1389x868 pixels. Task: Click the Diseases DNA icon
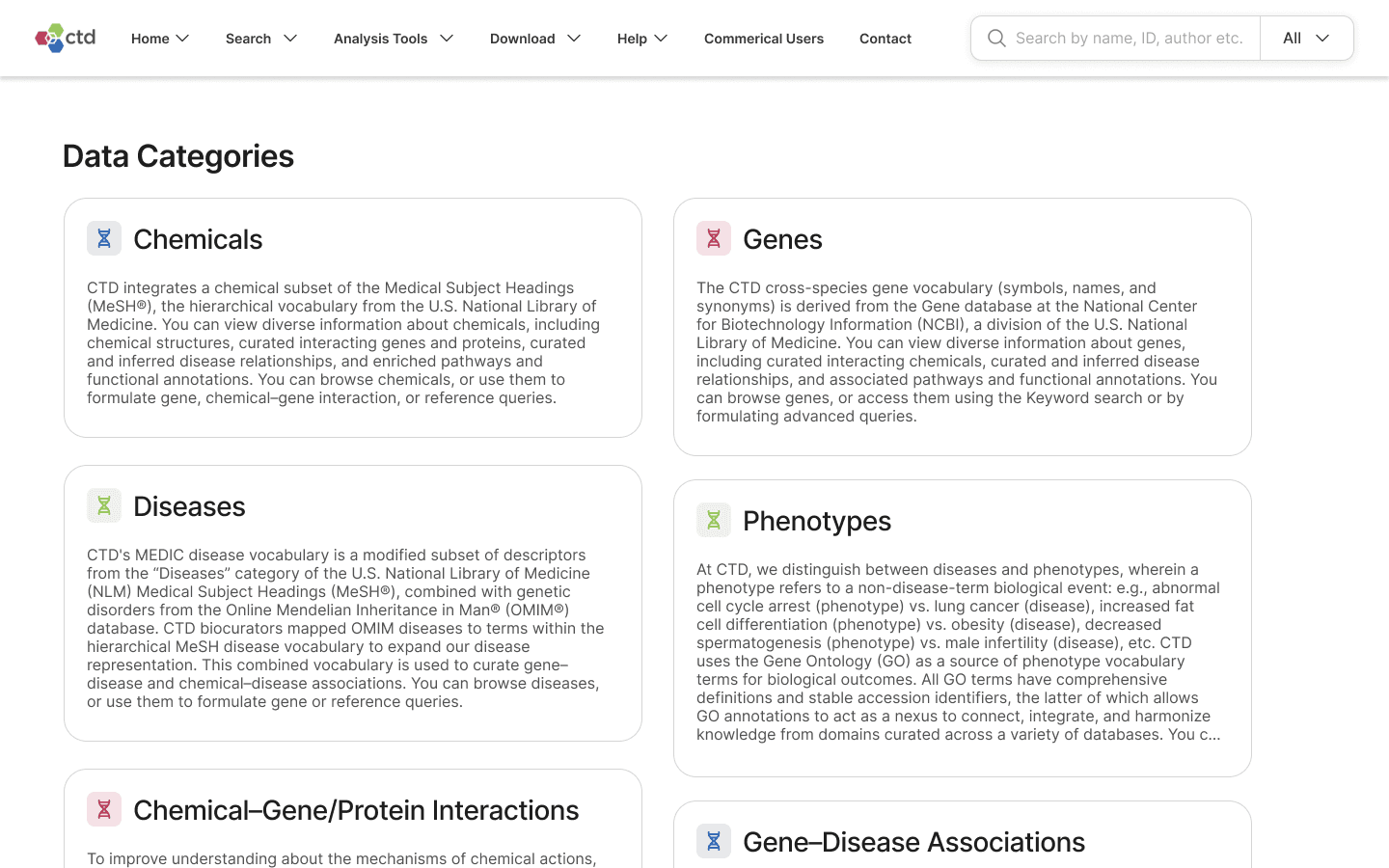click(x=104, y=505)
